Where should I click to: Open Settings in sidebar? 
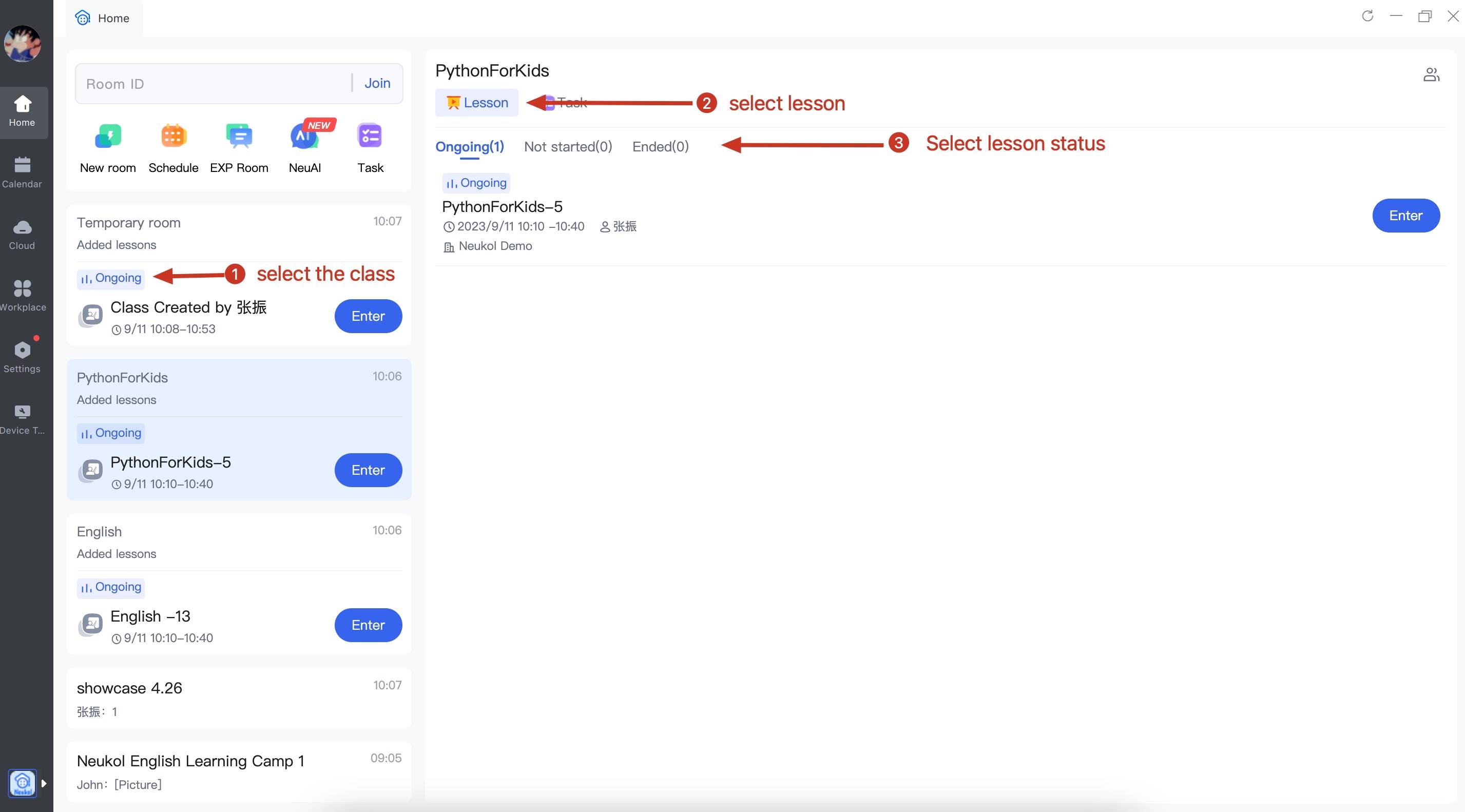click(22, 357)
